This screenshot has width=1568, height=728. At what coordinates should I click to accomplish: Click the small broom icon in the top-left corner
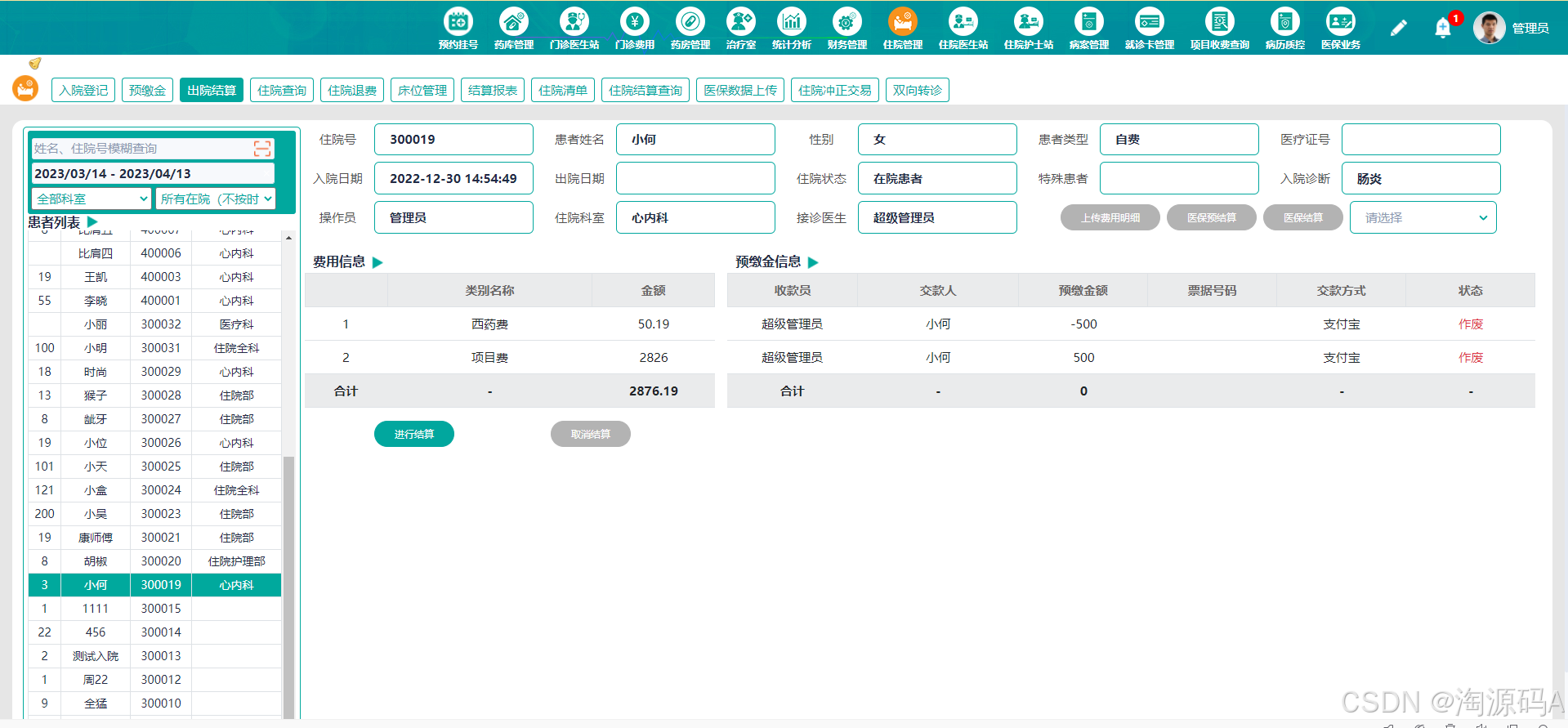point(34,63)
